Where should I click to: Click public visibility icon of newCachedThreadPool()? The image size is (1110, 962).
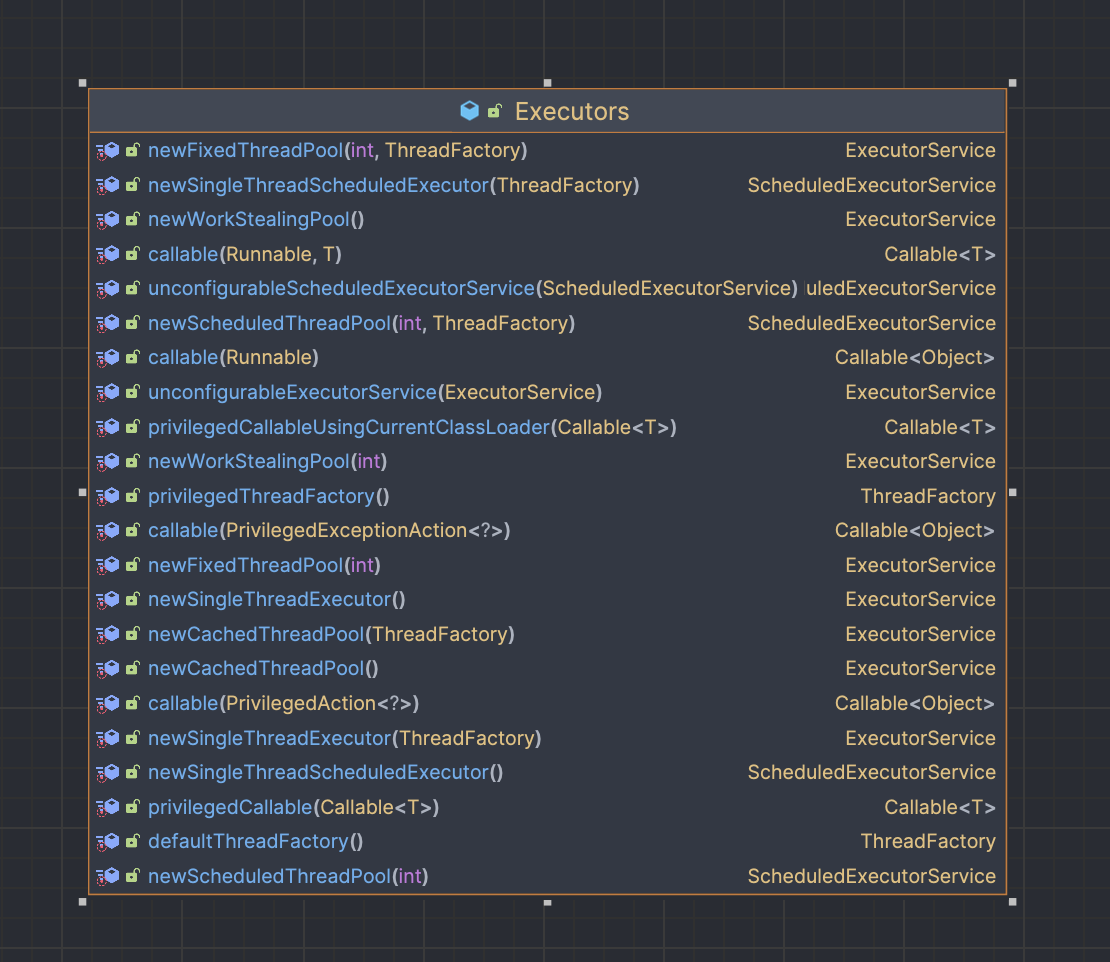[132, 668]
